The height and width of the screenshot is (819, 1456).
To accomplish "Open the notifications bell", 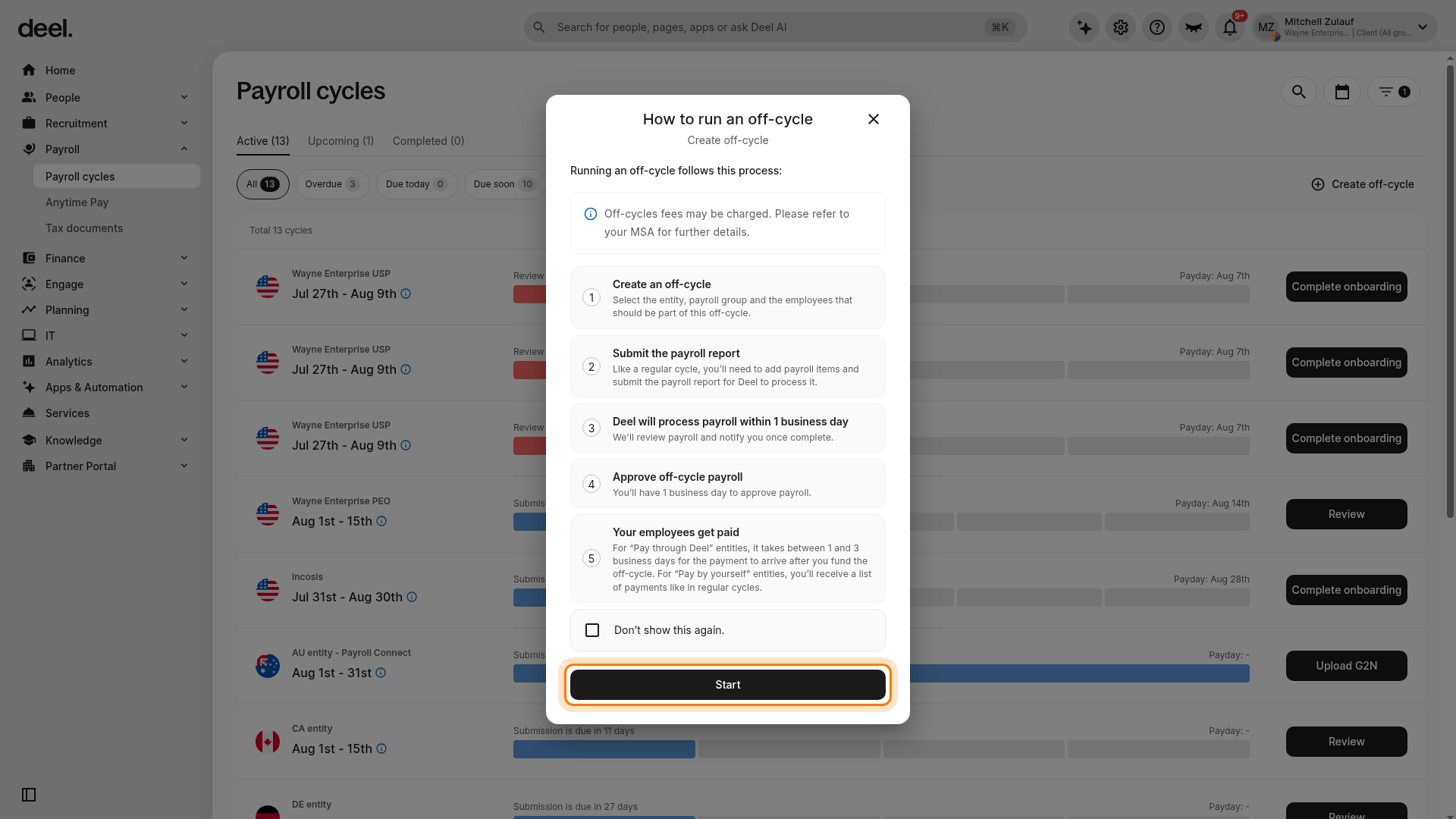I will (x=1230, y=27).
